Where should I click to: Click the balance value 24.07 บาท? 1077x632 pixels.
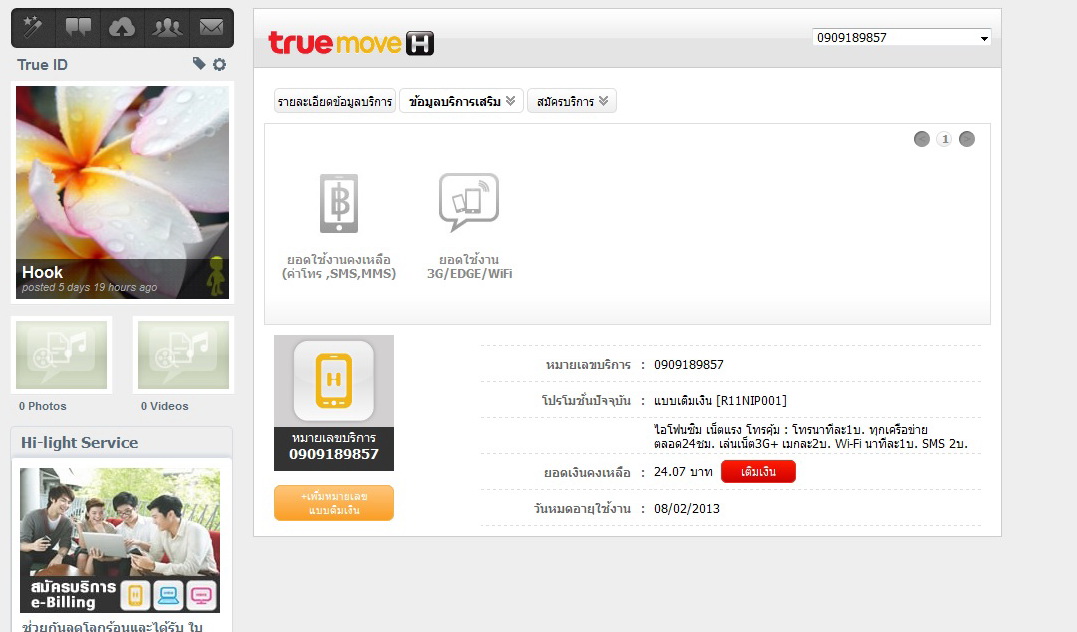(683, 472)
